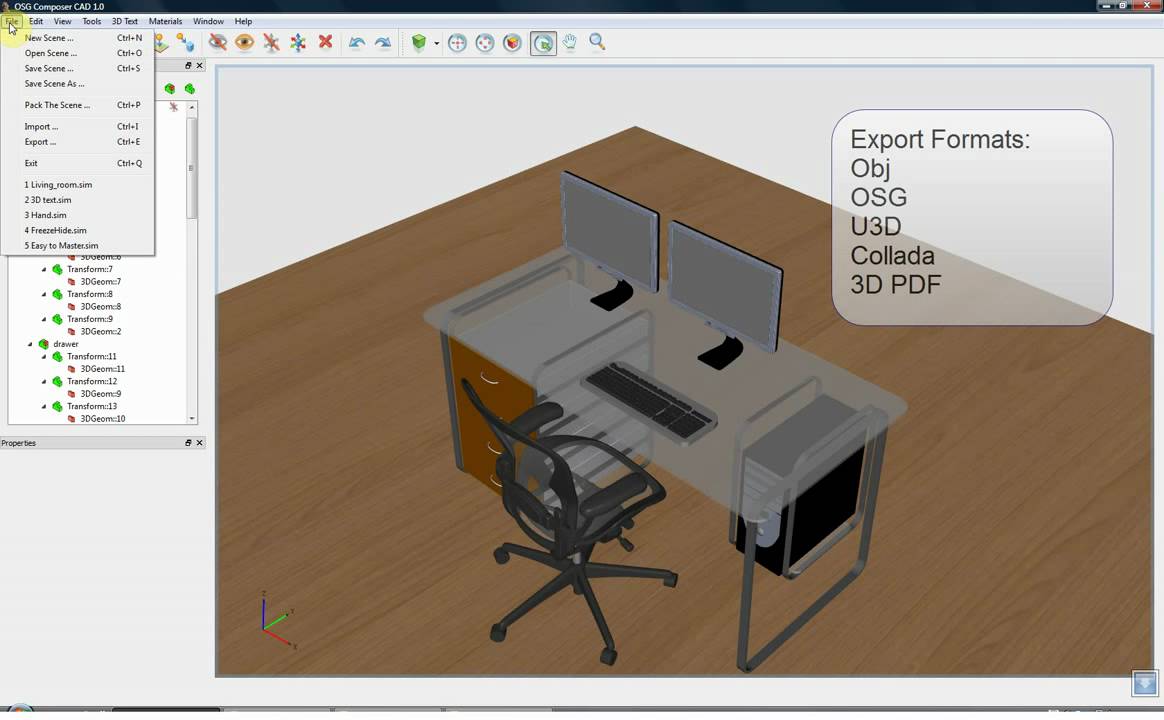Toggle the active selection cursor tool
The height and width of the screenshot is (720, 1164).
543,43
